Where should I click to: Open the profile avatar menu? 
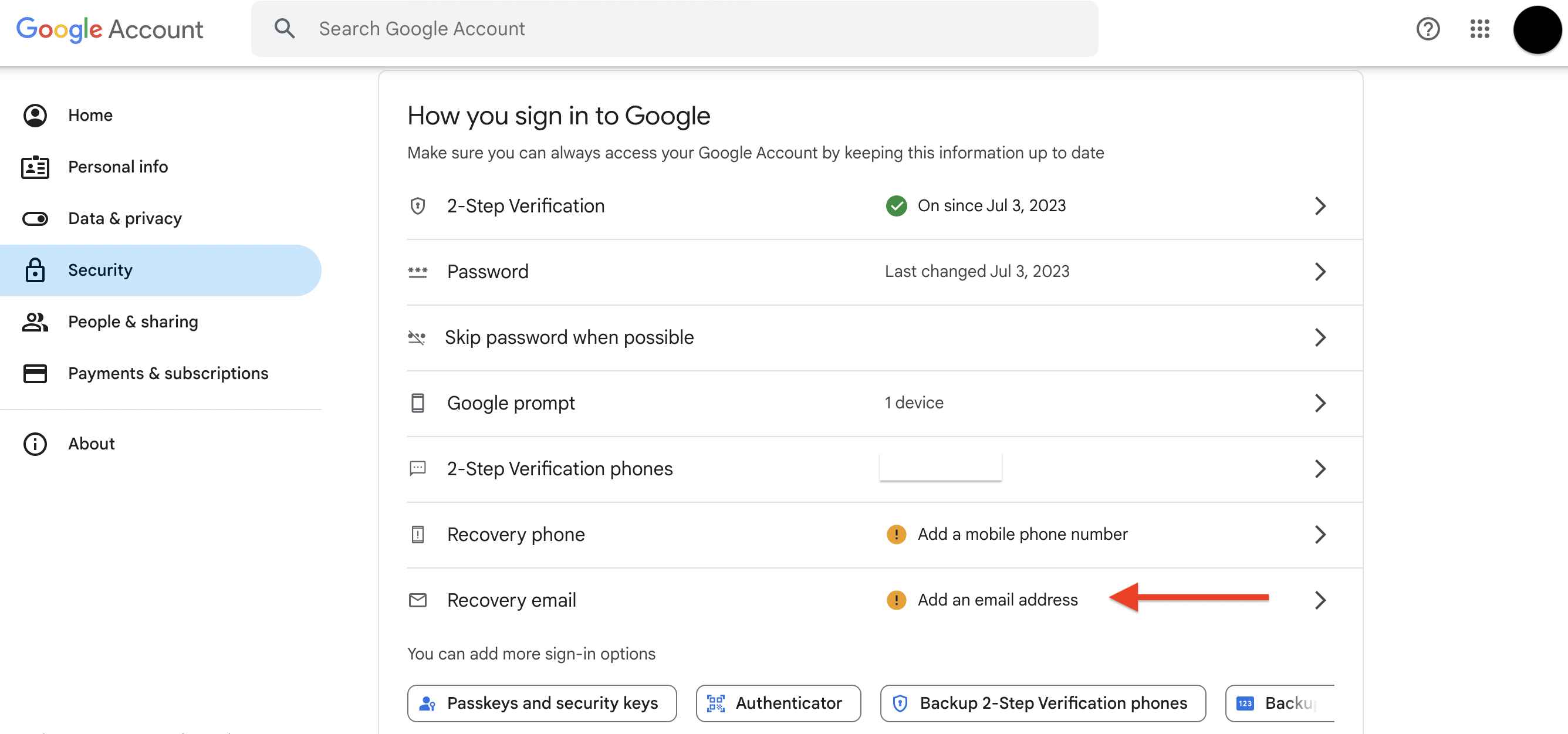coord(1537,29)
